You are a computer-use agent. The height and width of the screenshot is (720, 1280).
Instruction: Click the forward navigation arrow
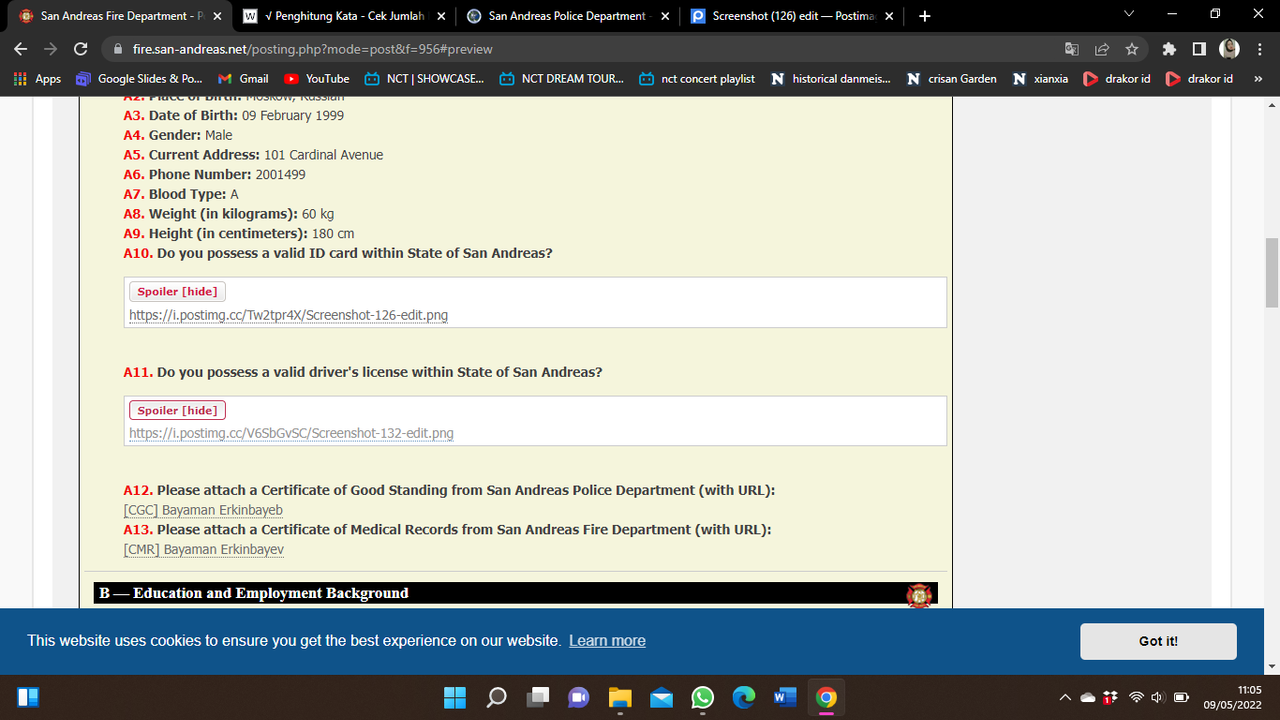(51, 49)
